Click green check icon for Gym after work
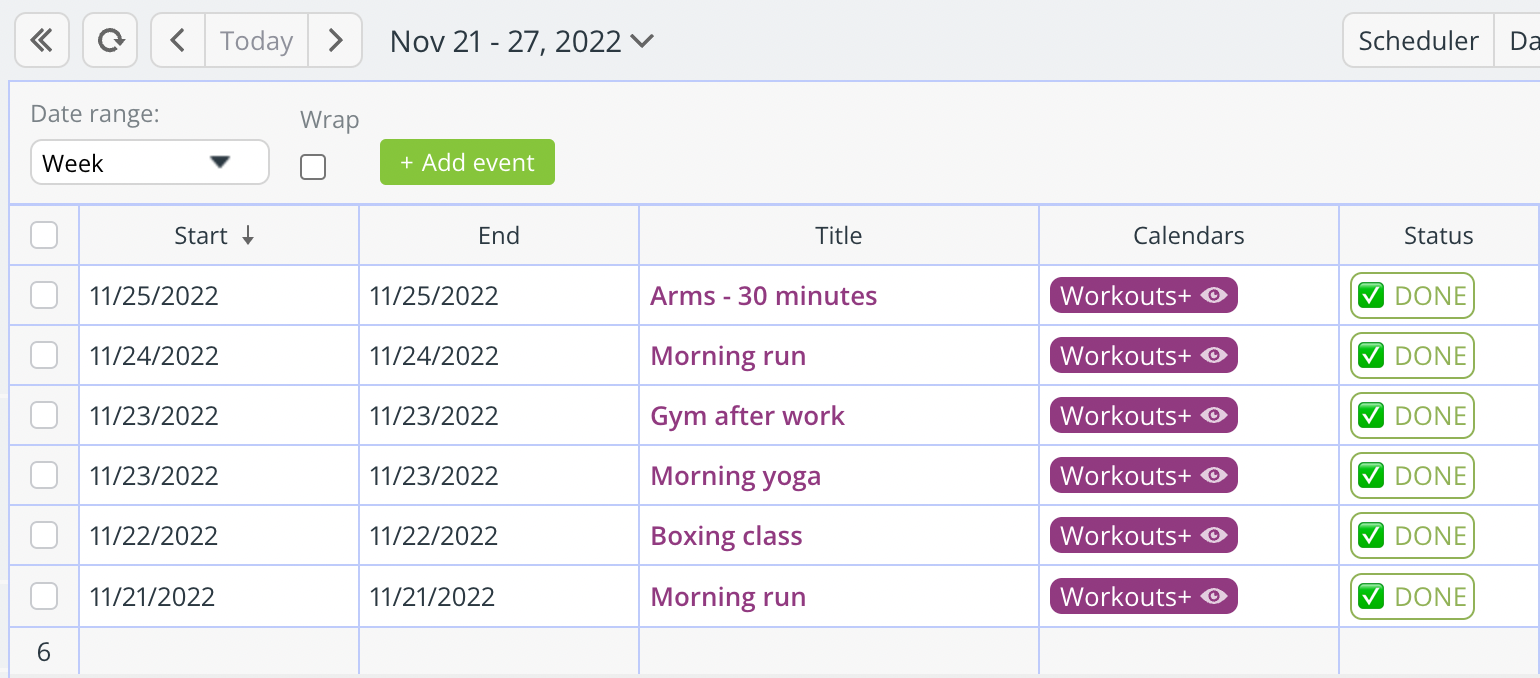Screen dimensions: 1540x678 tap(1371, 416)
